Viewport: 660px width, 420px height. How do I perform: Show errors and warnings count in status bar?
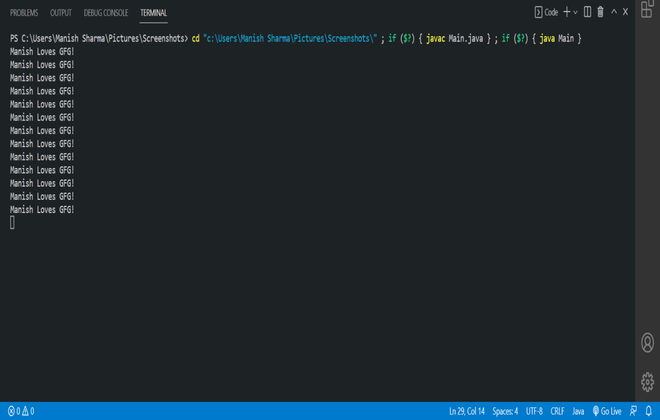(x=21, y=411)
